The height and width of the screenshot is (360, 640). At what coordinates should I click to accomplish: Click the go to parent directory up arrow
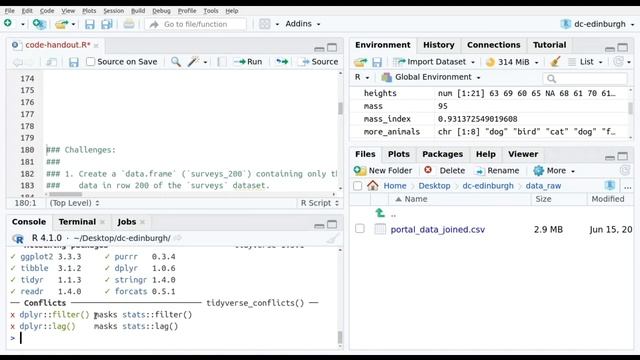tap(380, 213)
